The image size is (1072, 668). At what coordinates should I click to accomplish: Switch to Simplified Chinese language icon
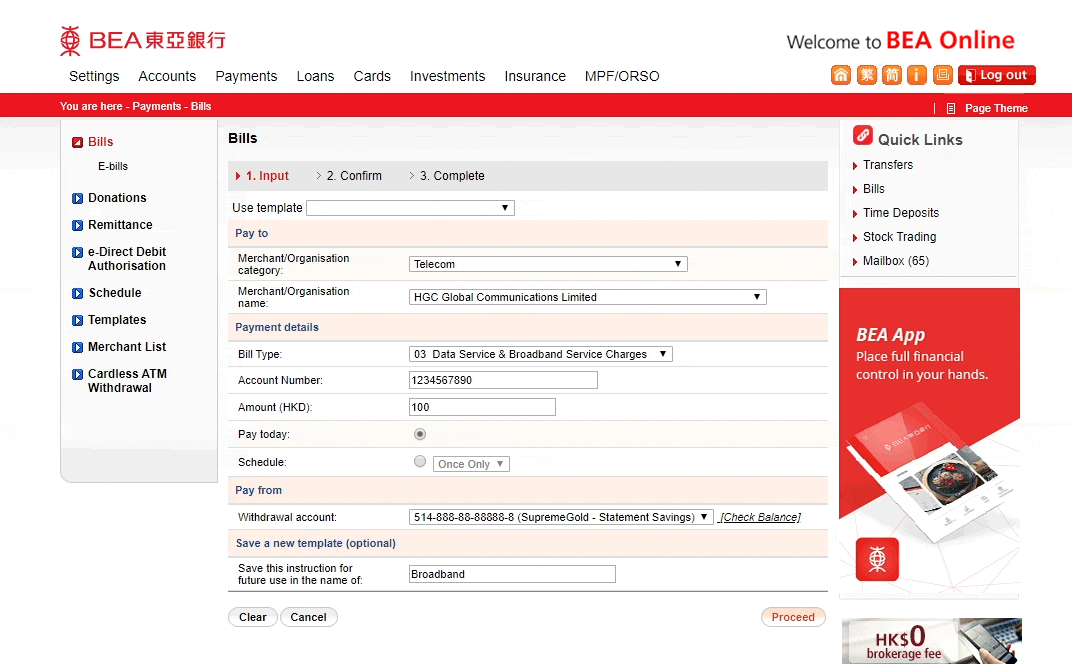tap(892, 75)
